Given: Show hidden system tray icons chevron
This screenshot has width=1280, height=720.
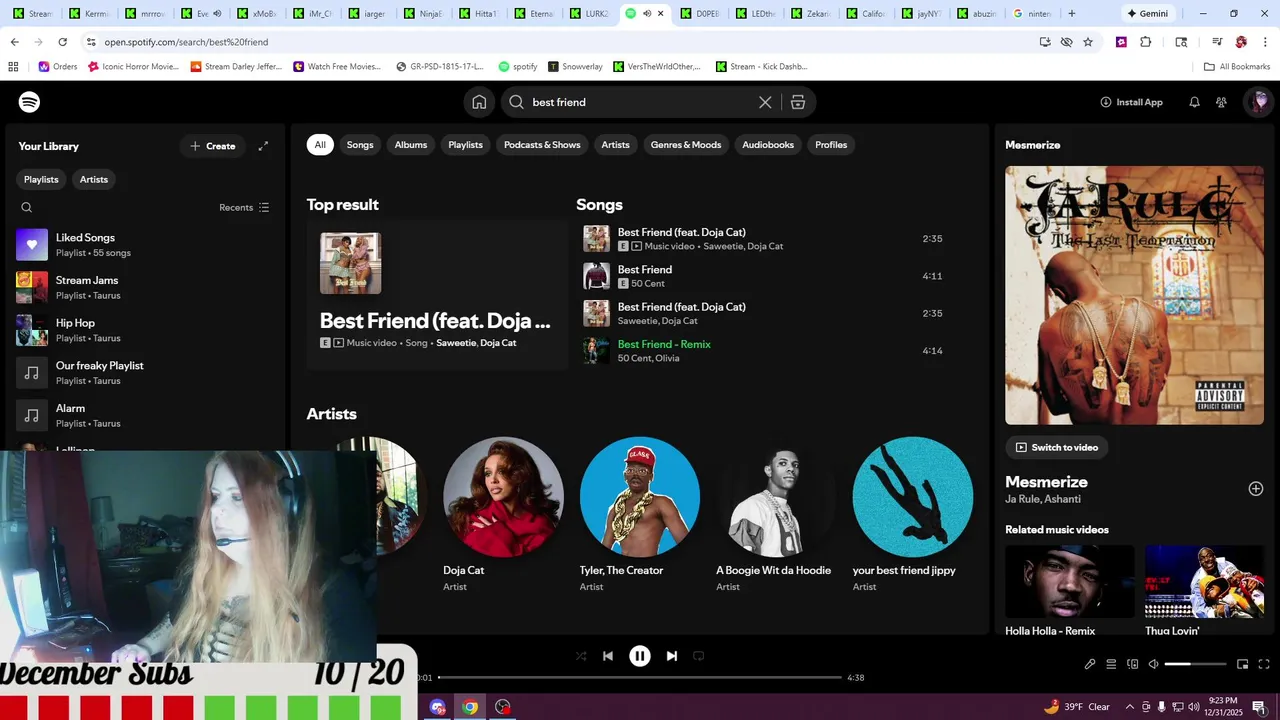Looking at the screenshot, I should (x=1129, y=707).
